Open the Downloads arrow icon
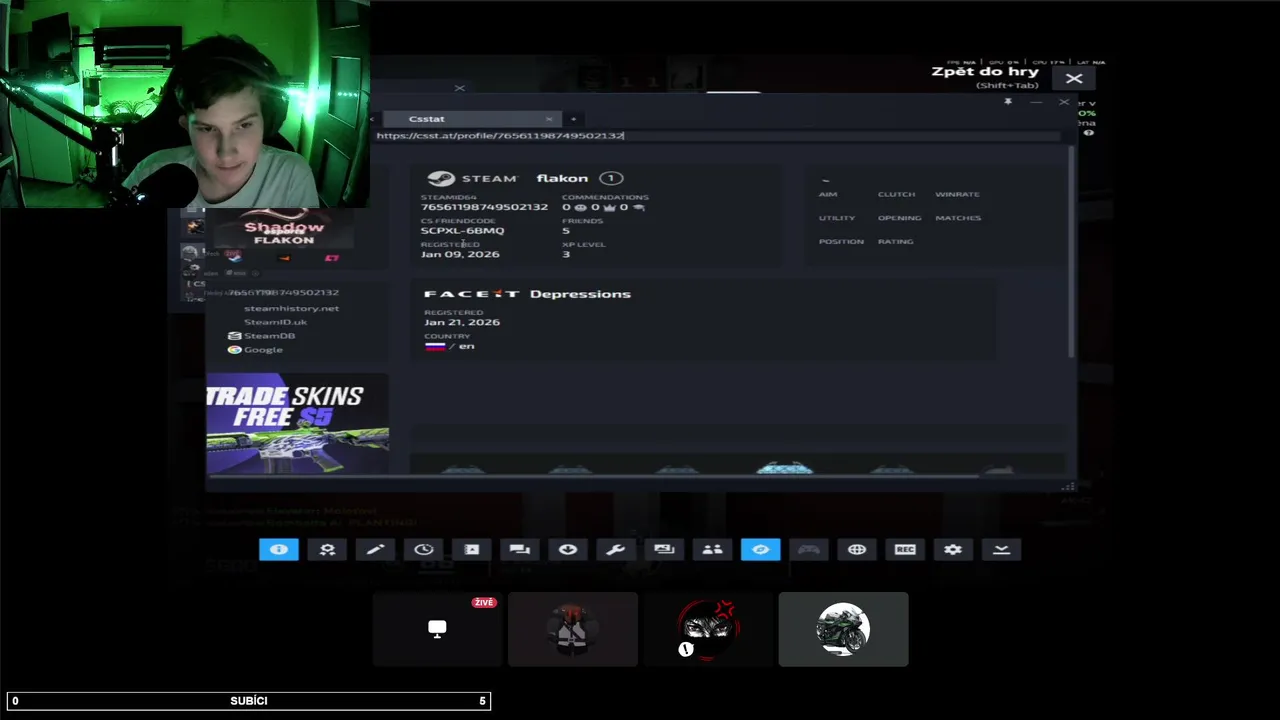 pos(568,549)
